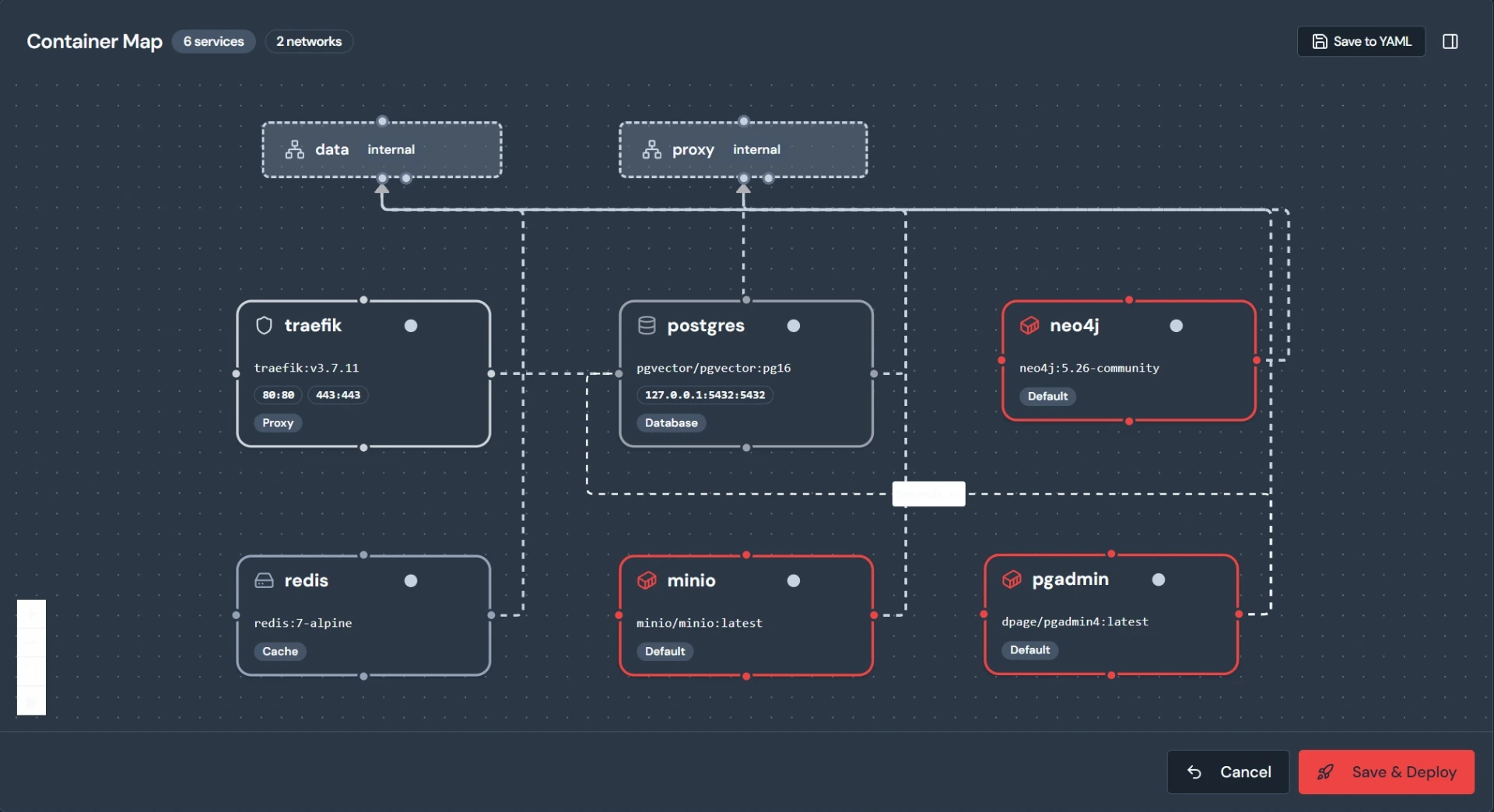Click the 2 networks badge
The width and height of the screenshot is (1494, 812).
(309, 41)
